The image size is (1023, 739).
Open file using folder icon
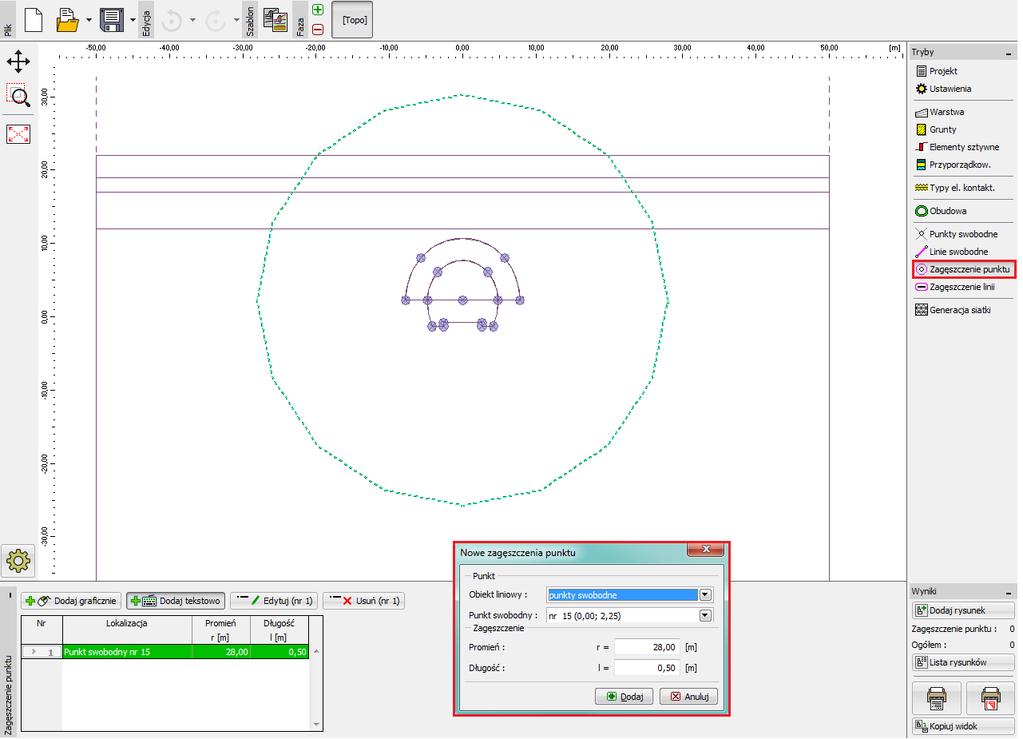pyautogui.click(x=67, y=20)
